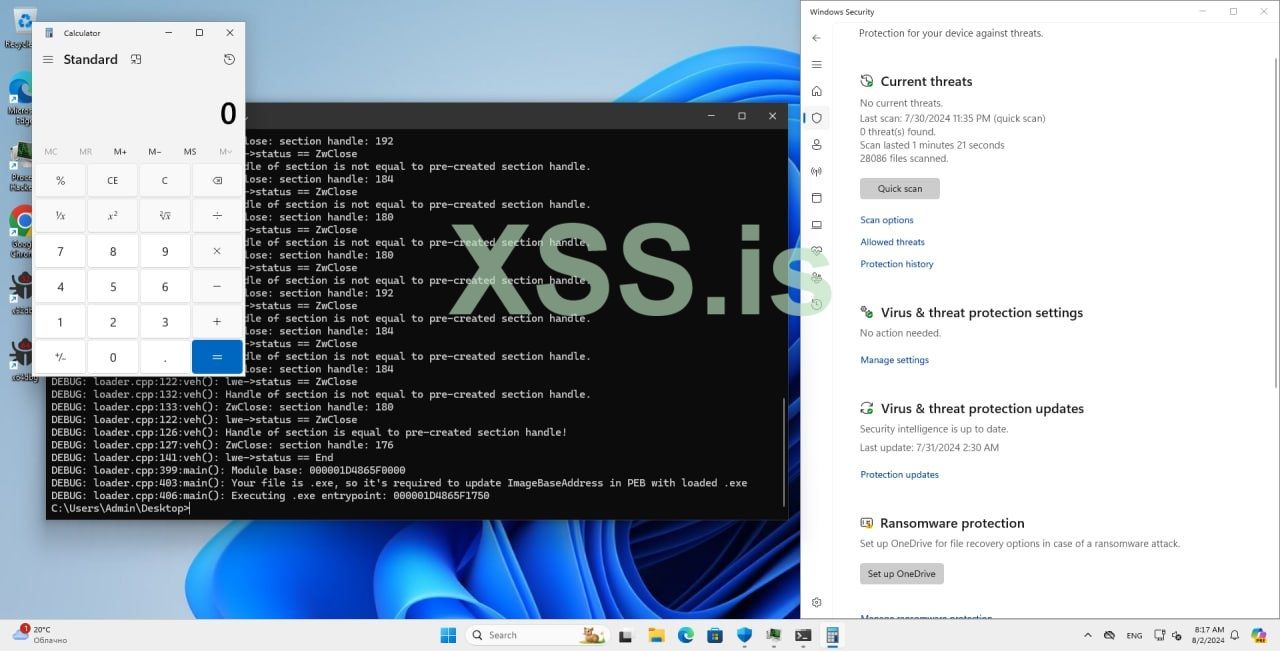1280x651 pixels.
Task: Click Calculator decimal point key
Action: click(x=165, y=357)
